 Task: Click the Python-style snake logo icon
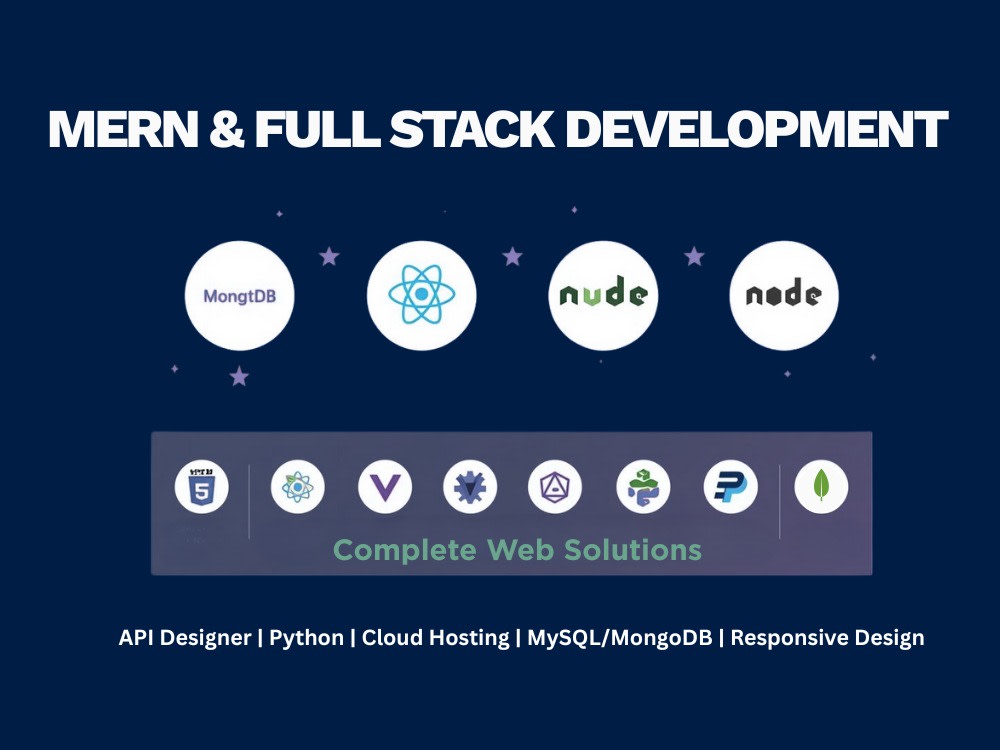click(643, 487)
